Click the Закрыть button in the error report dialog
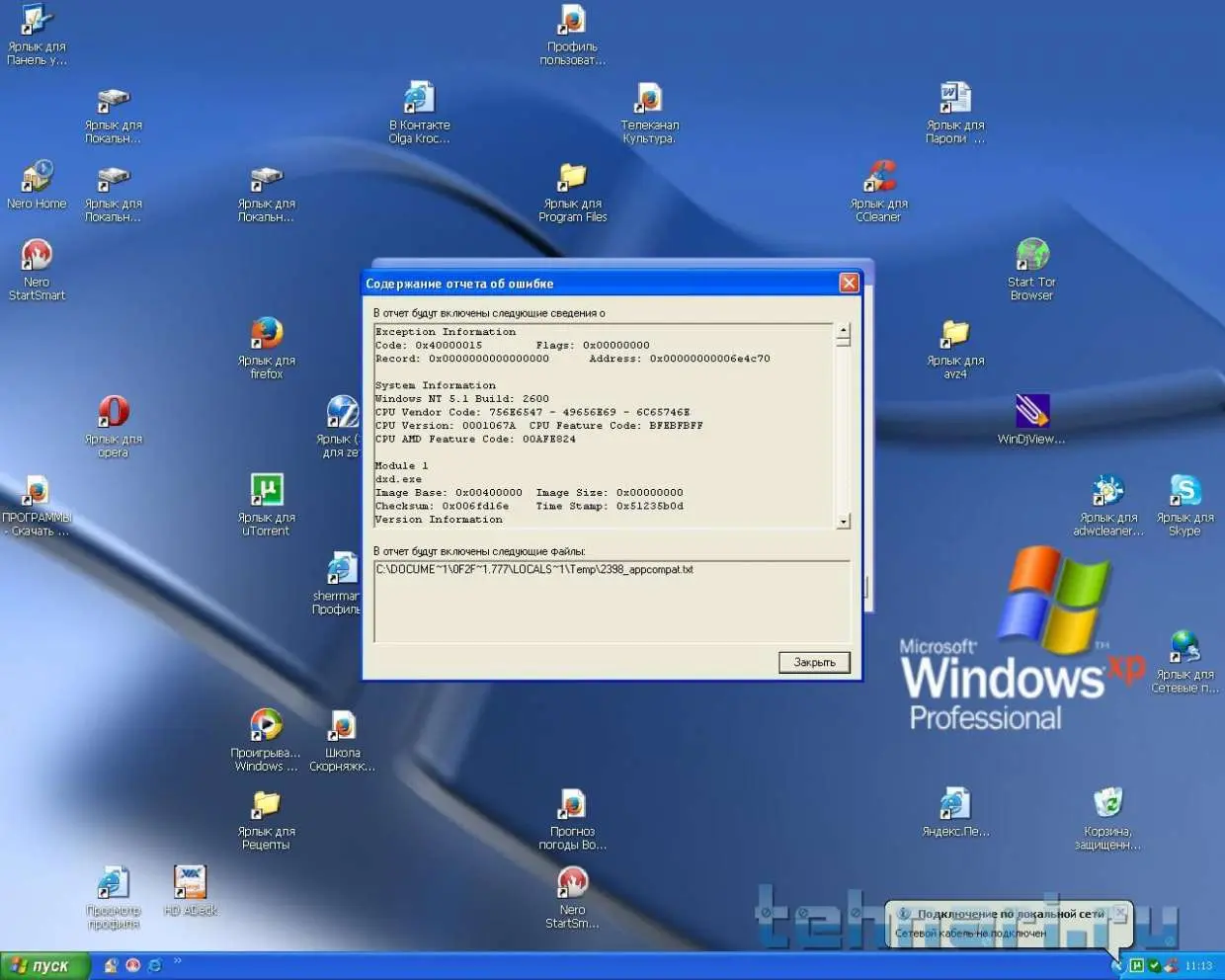 [814, 662]
